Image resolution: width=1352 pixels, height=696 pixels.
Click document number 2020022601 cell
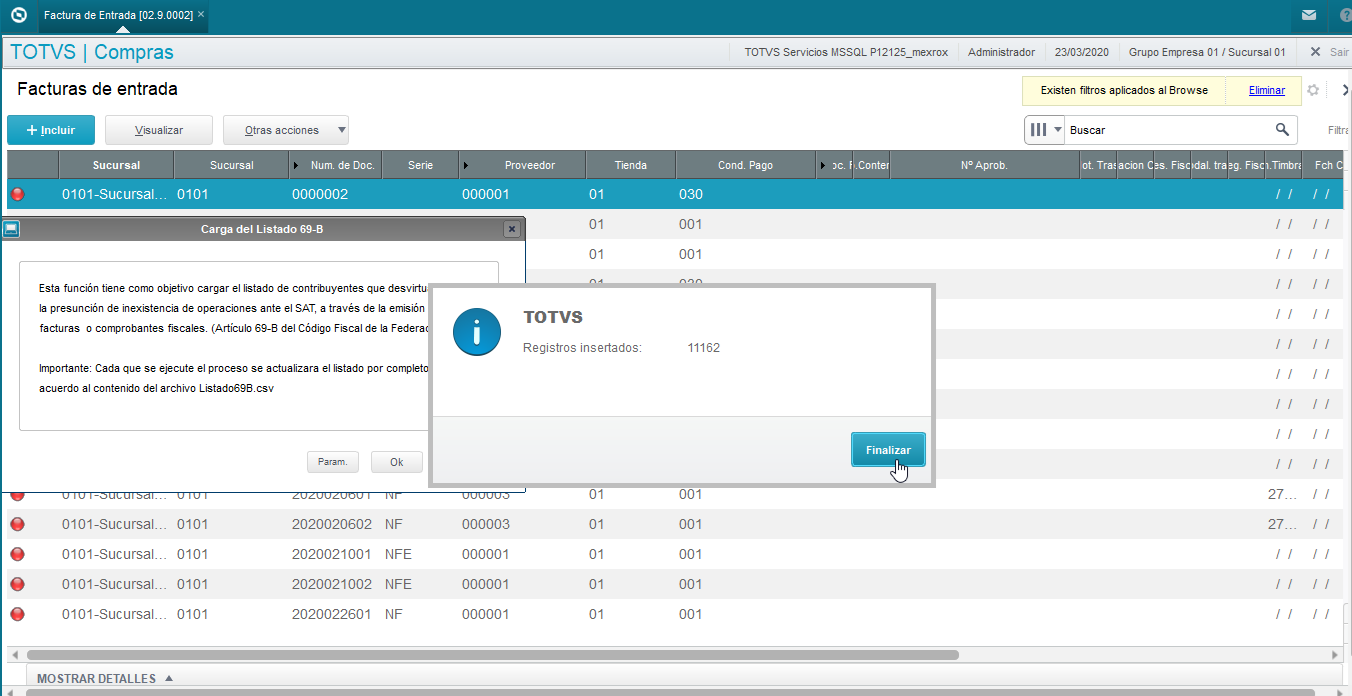[332, 614]
